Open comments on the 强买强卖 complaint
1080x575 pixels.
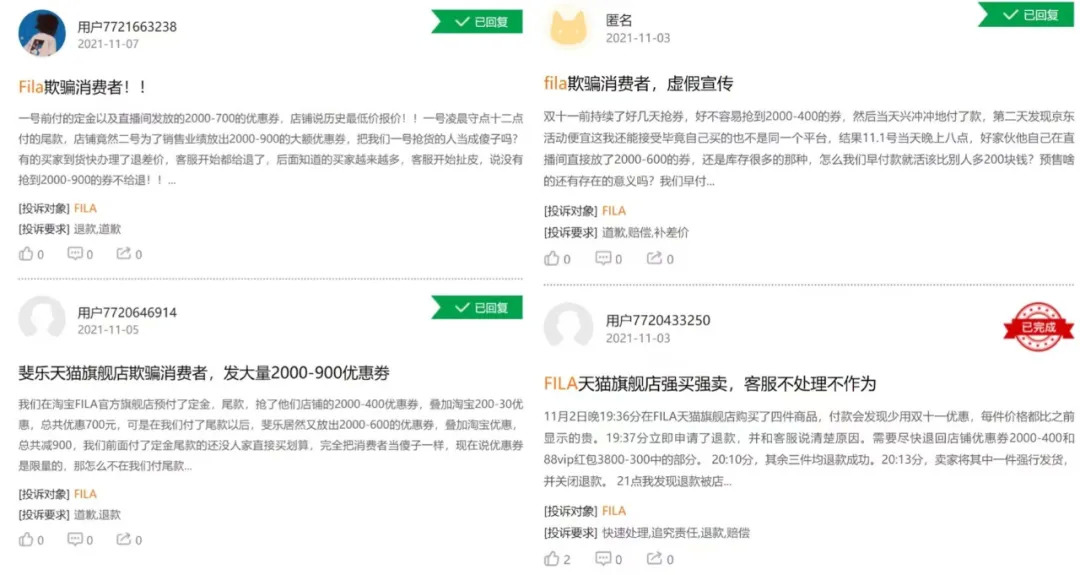[x=603, y=559]
